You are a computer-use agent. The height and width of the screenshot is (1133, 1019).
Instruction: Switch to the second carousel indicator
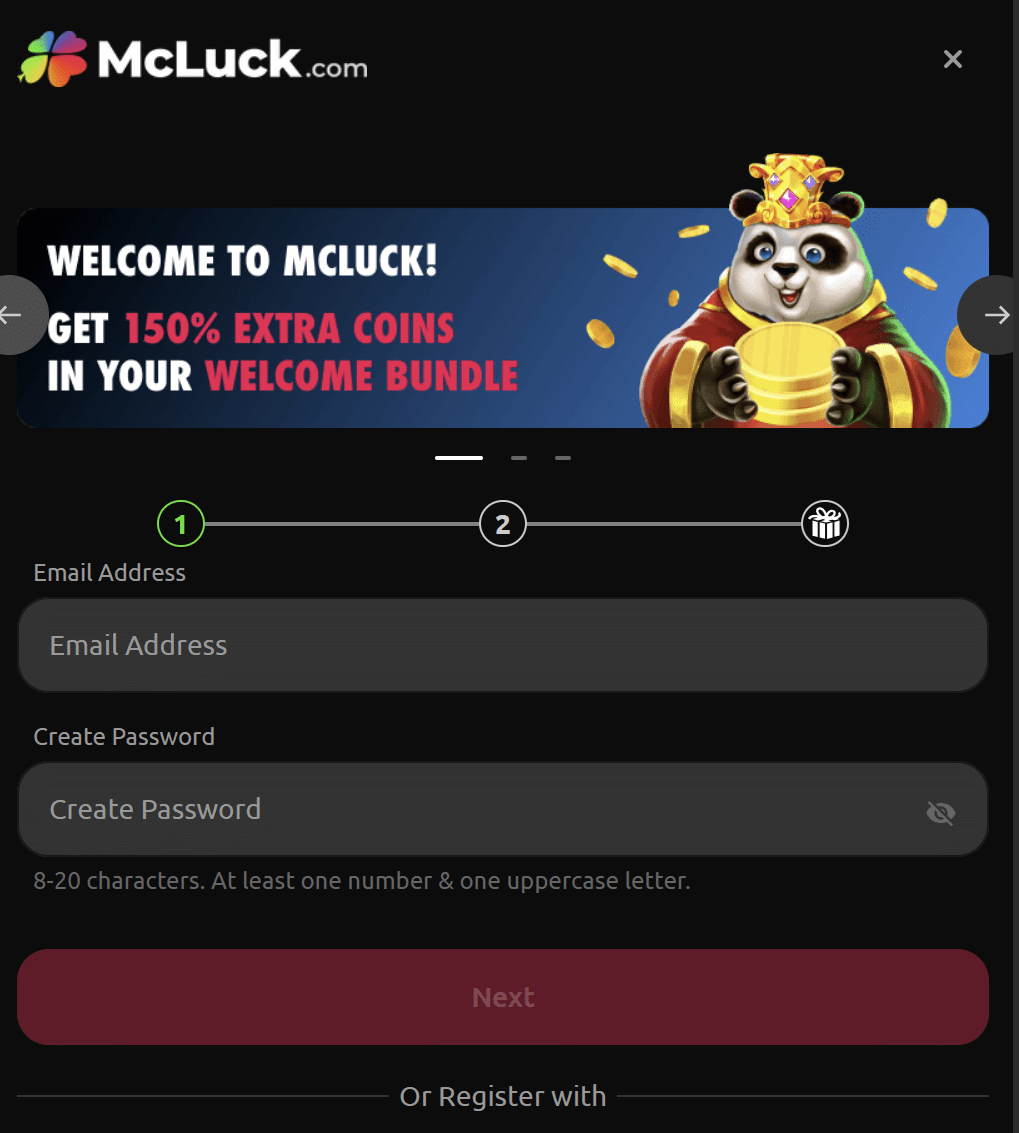[519, 458]
